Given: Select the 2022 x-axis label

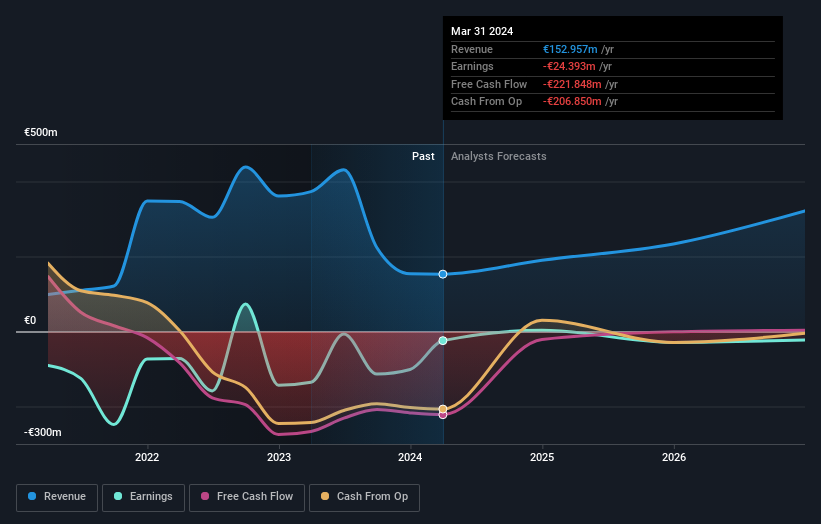Looking at the screenshot, I should tap(147, 458).
